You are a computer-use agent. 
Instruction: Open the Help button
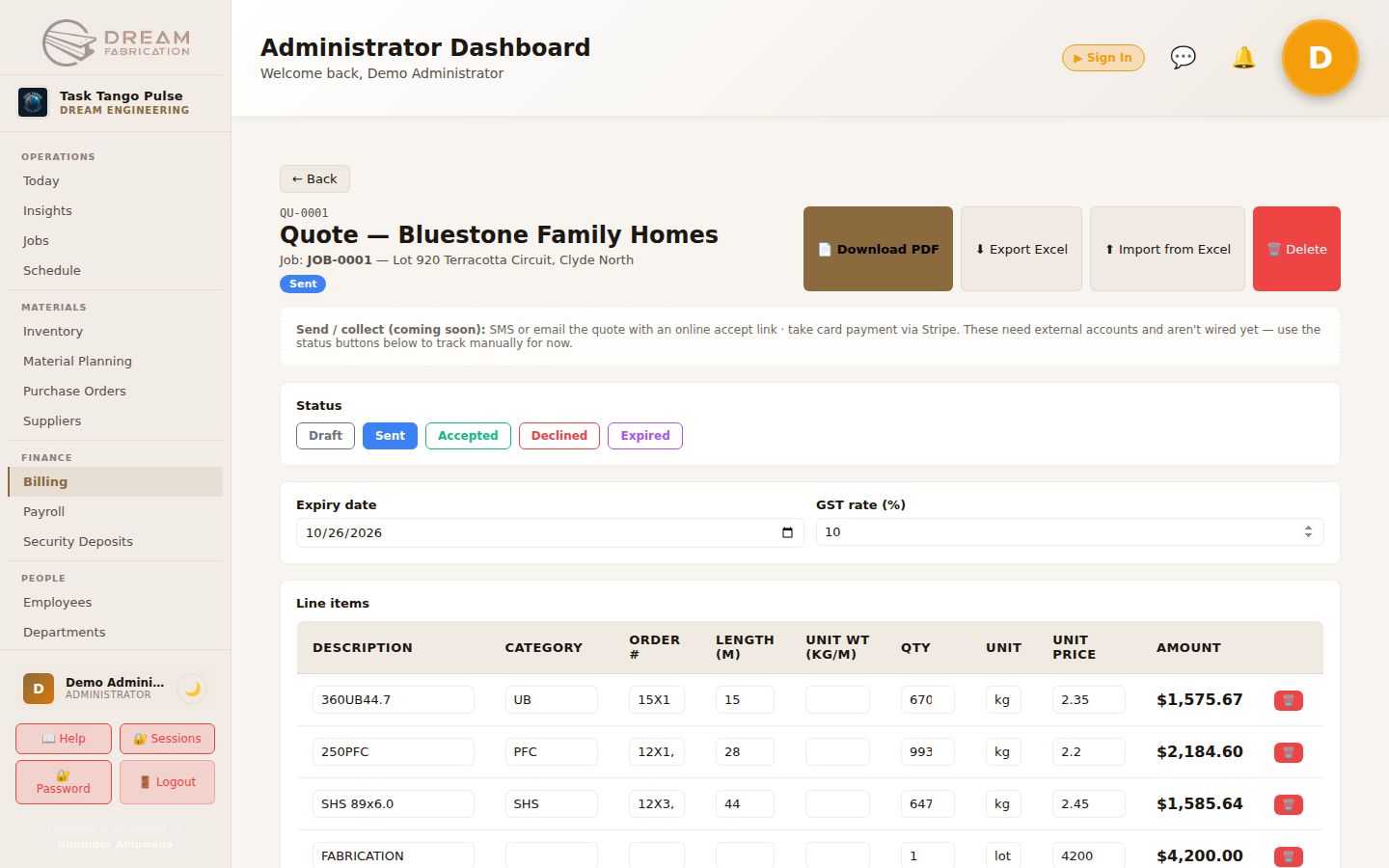click(x=64, y=739)
